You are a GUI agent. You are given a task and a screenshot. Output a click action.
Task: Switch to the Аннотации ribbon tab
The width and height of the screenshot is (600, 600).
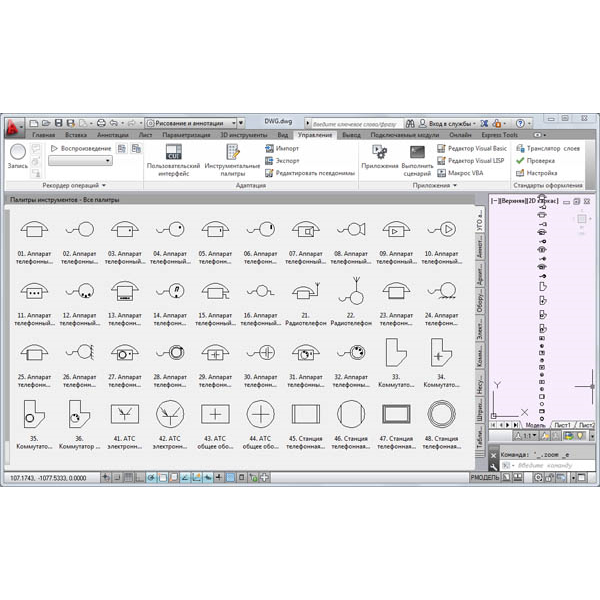click(x=112, y=135)
